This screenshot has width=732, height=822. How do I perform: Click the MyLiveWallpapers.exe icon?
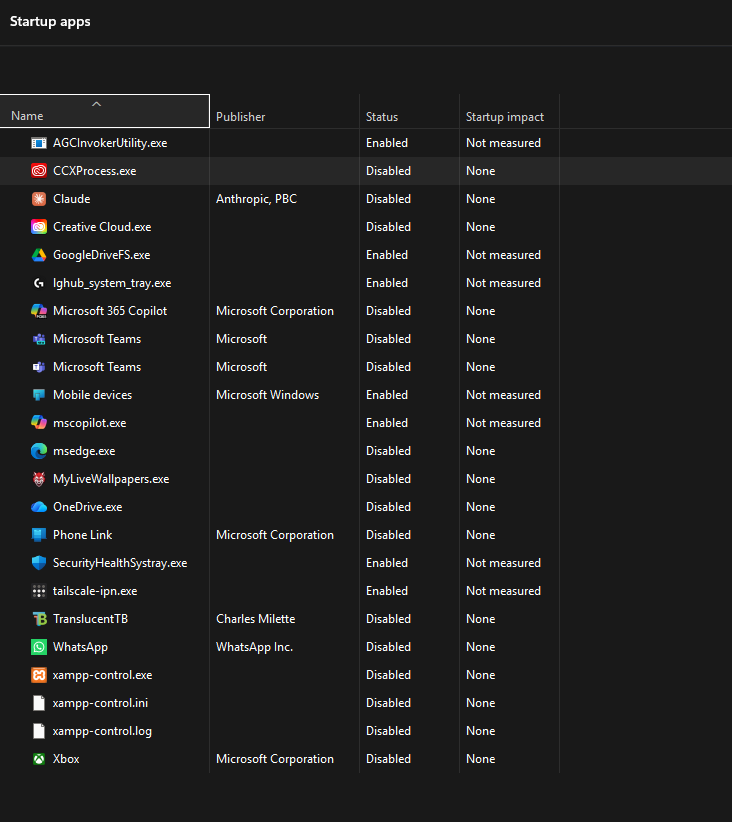pyautogui.click(x=39, y=479)
